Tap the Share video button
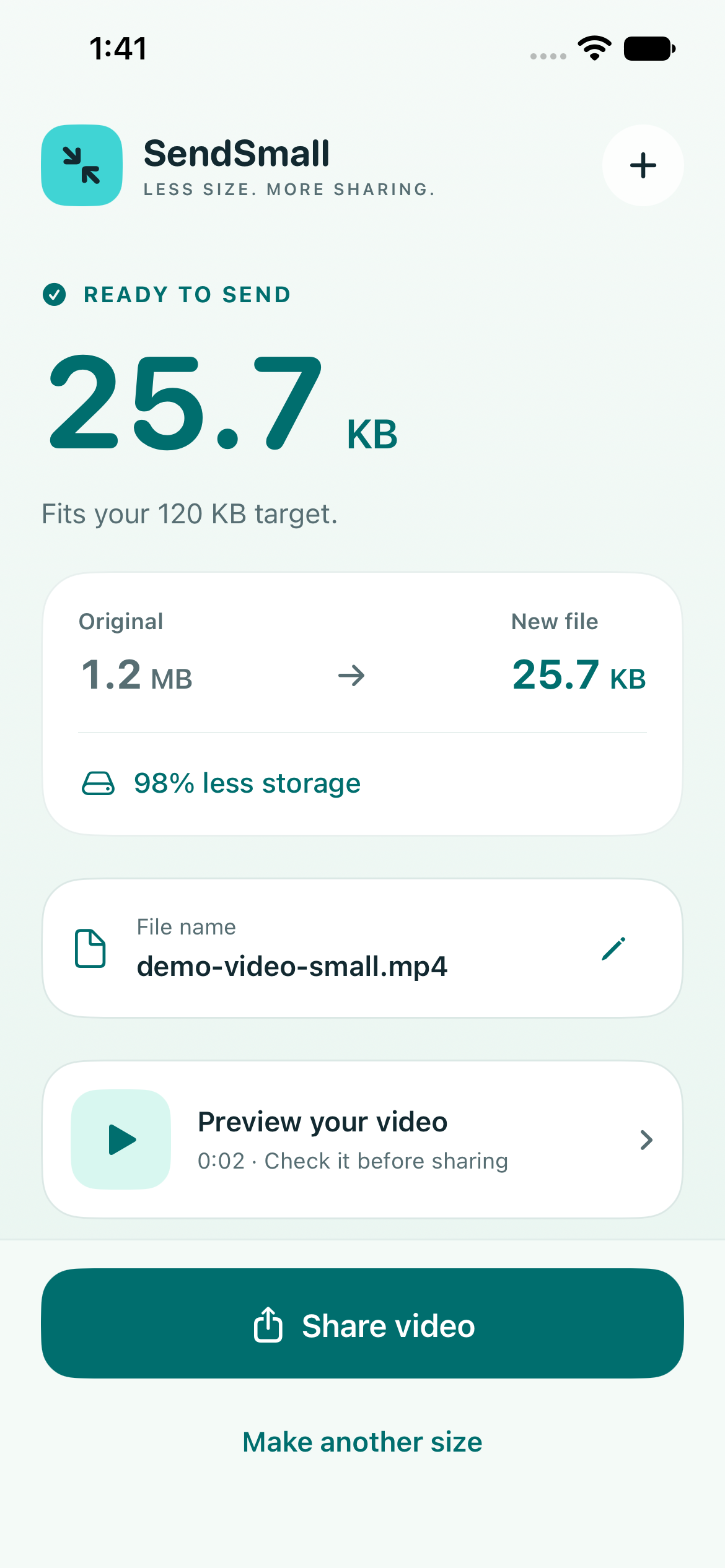 click(362, 1323)
